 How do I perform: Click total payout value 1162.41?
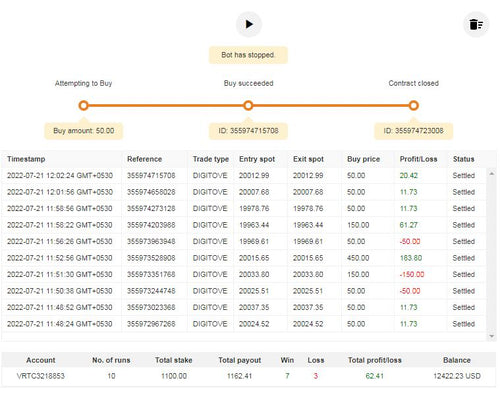click(x=239, y=376)
